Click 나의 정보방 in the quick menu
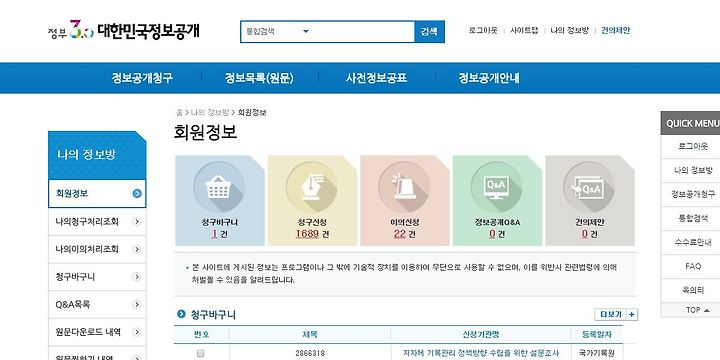720x360 pixels. coord(693,170)
